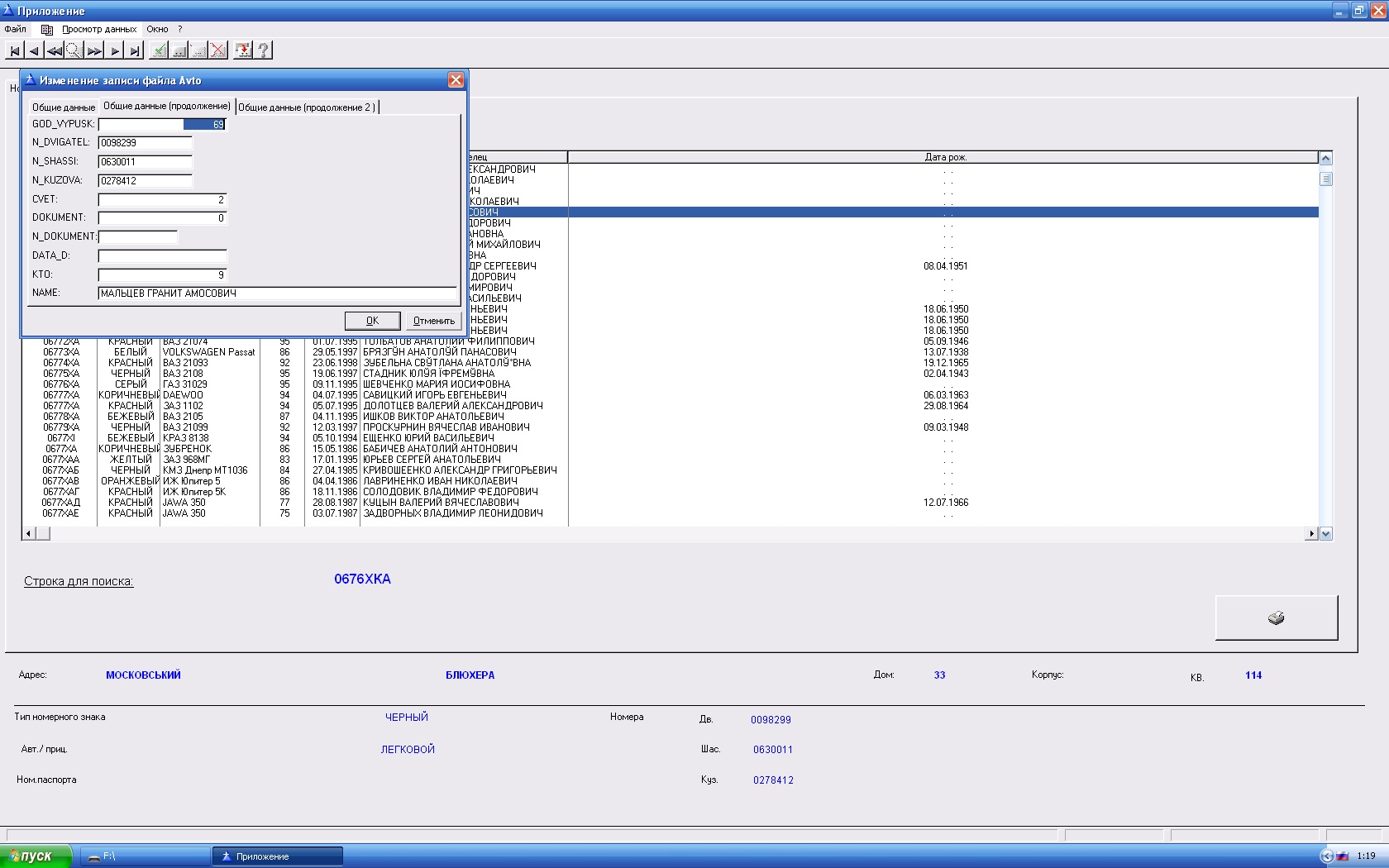Click the table scrollbar up arrow
Image resolution: width=1389 pixels, height=868 pixels.
point(1326,159)
